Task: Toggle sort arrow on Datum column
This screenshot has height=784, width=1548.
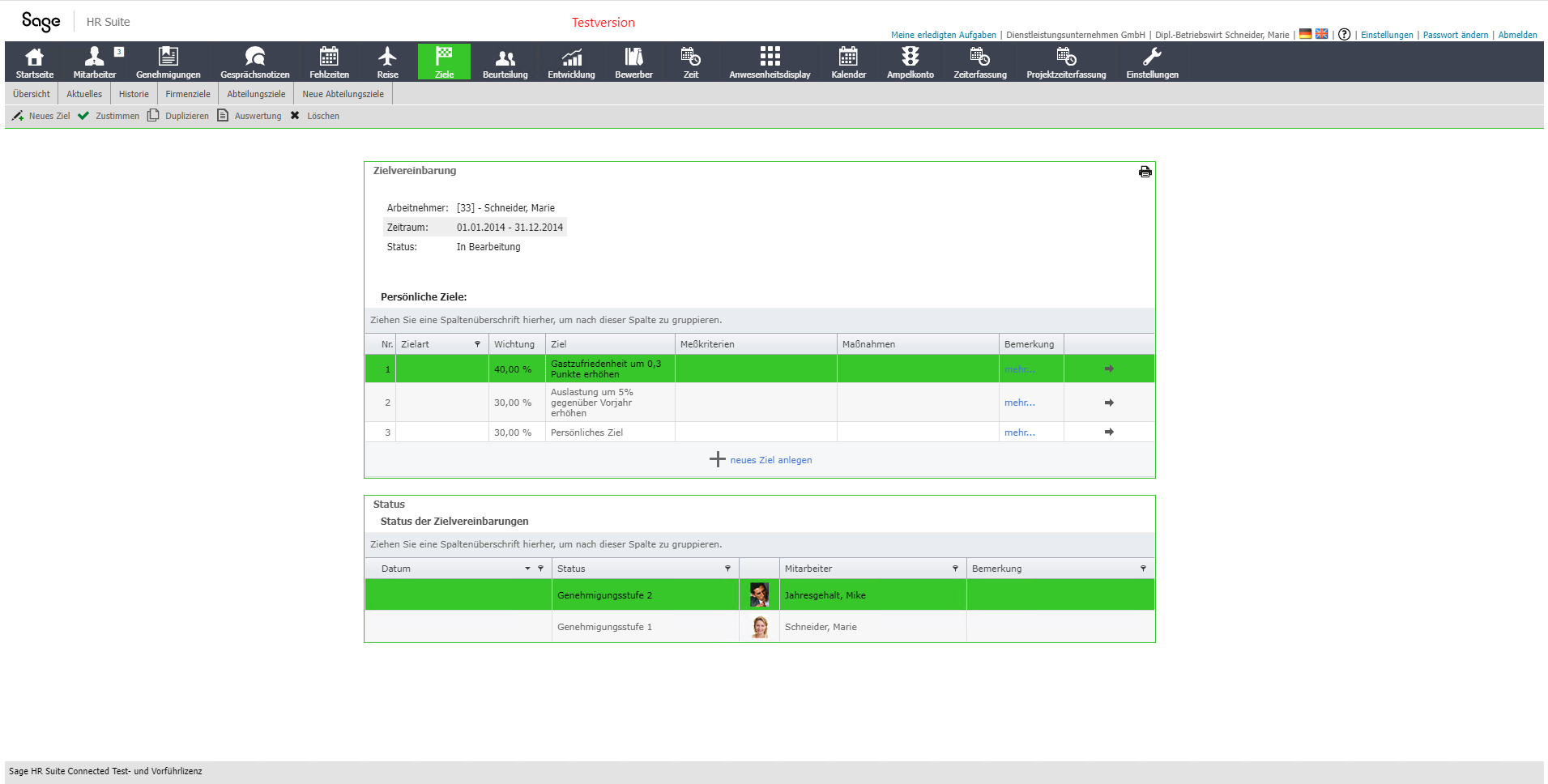Action: 527,569
